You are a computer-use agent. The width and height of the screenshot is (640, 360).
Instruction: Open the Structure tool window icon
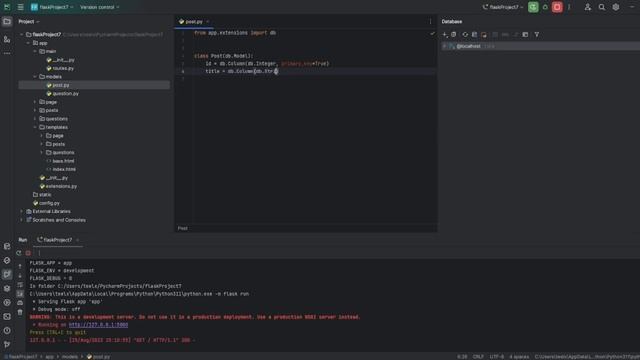[x=7, y=39]
